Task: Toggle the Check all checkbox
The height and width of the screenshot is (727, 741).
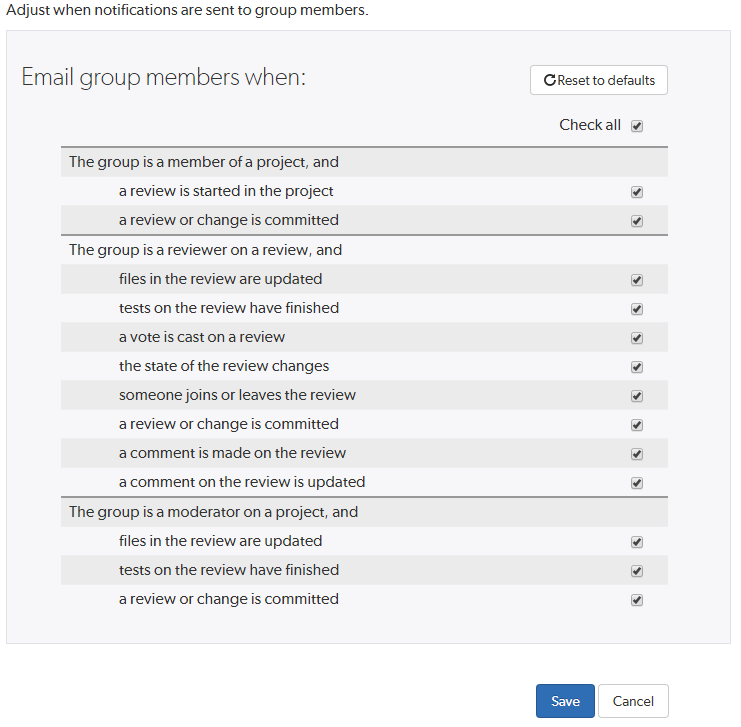Action: 637,126
